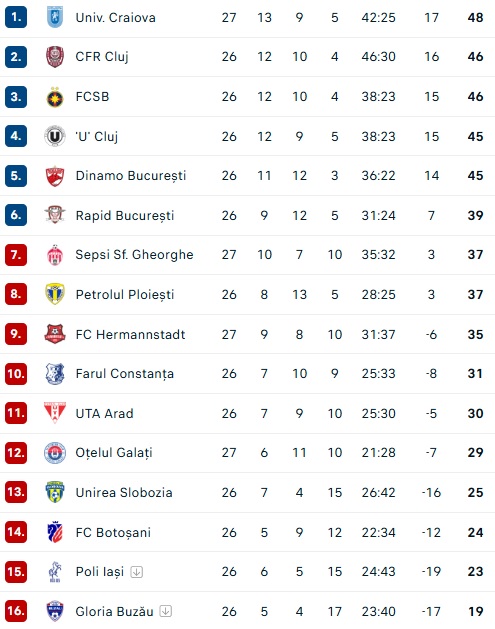The height and width of the screenshot is (629, 495).
Task: Open the Sepsi Sf. Gheorghe team page
Action: pyautogui.click(x=134, y=255)
